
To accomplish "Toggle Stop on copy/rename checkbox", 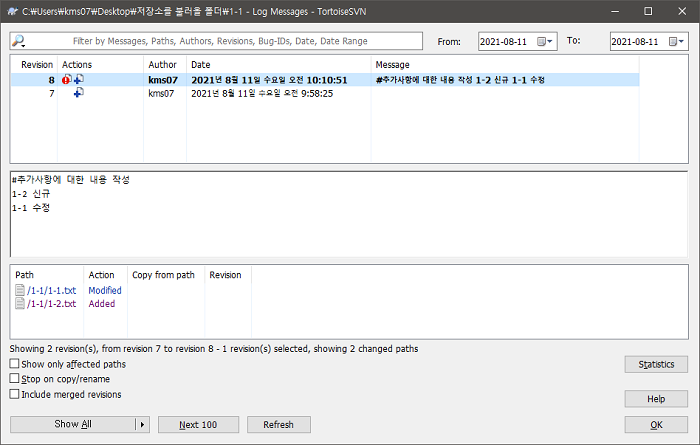I will (x=14, y=380).
